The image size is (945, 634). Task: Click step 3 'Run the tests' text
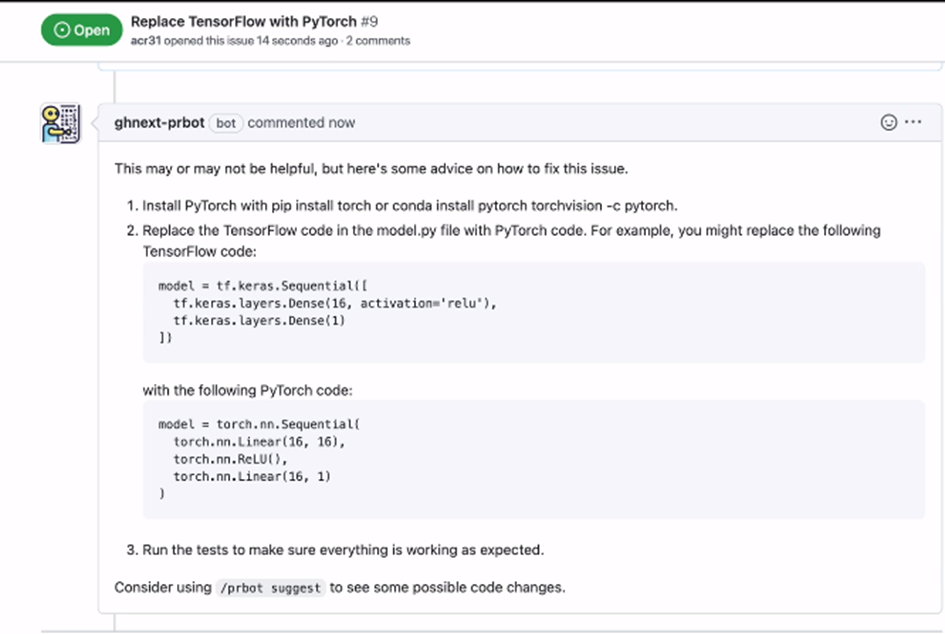pos(343,550)
